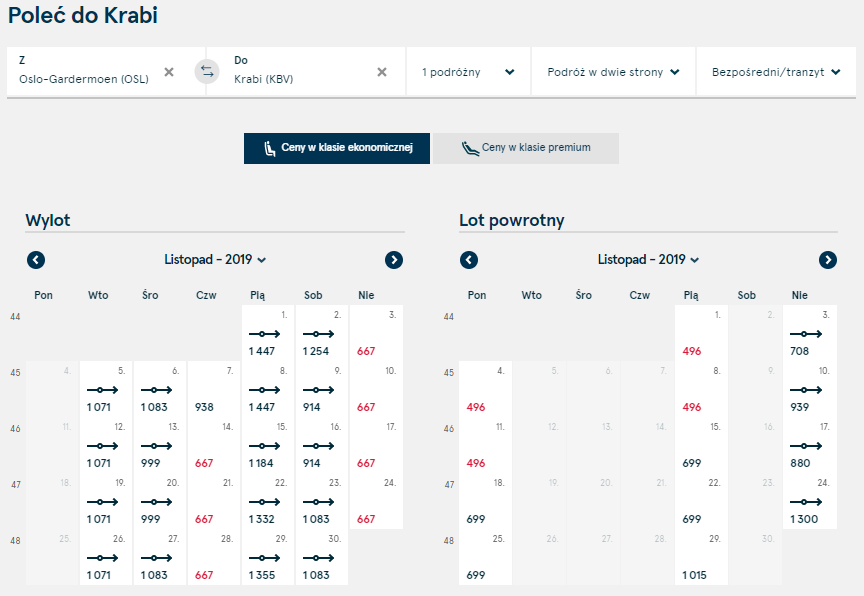Expand Listopad - 2019 month selector under Lot powrotny
The image size is (864, 596).
[649, 259]
